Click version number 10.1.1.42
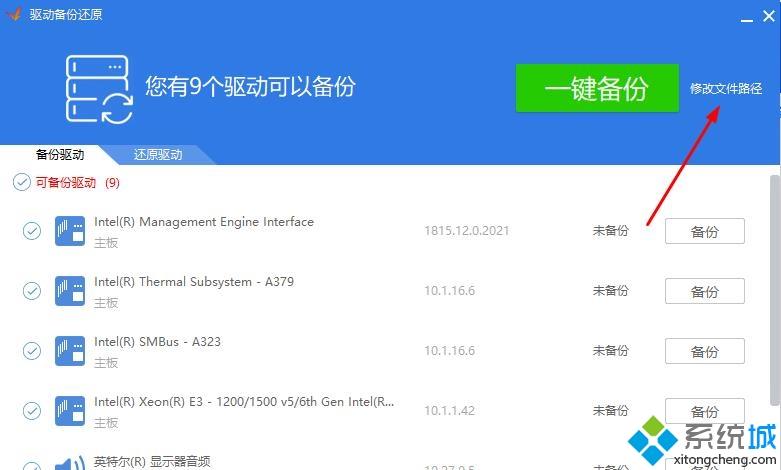 coord(449,411)
